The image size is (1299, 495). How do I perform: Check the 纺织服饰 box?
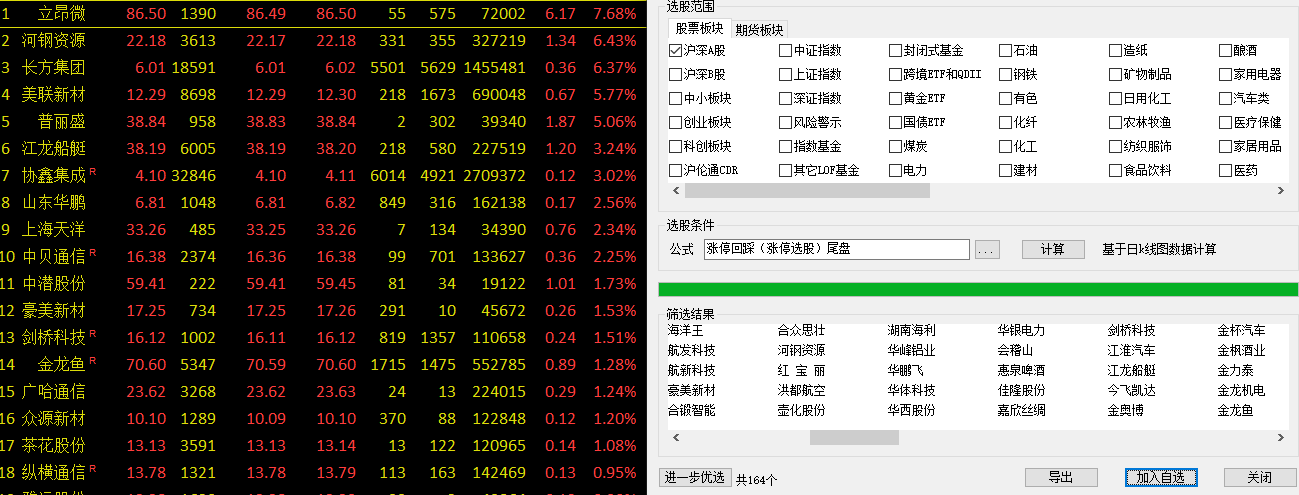[x=1116, y=146]
